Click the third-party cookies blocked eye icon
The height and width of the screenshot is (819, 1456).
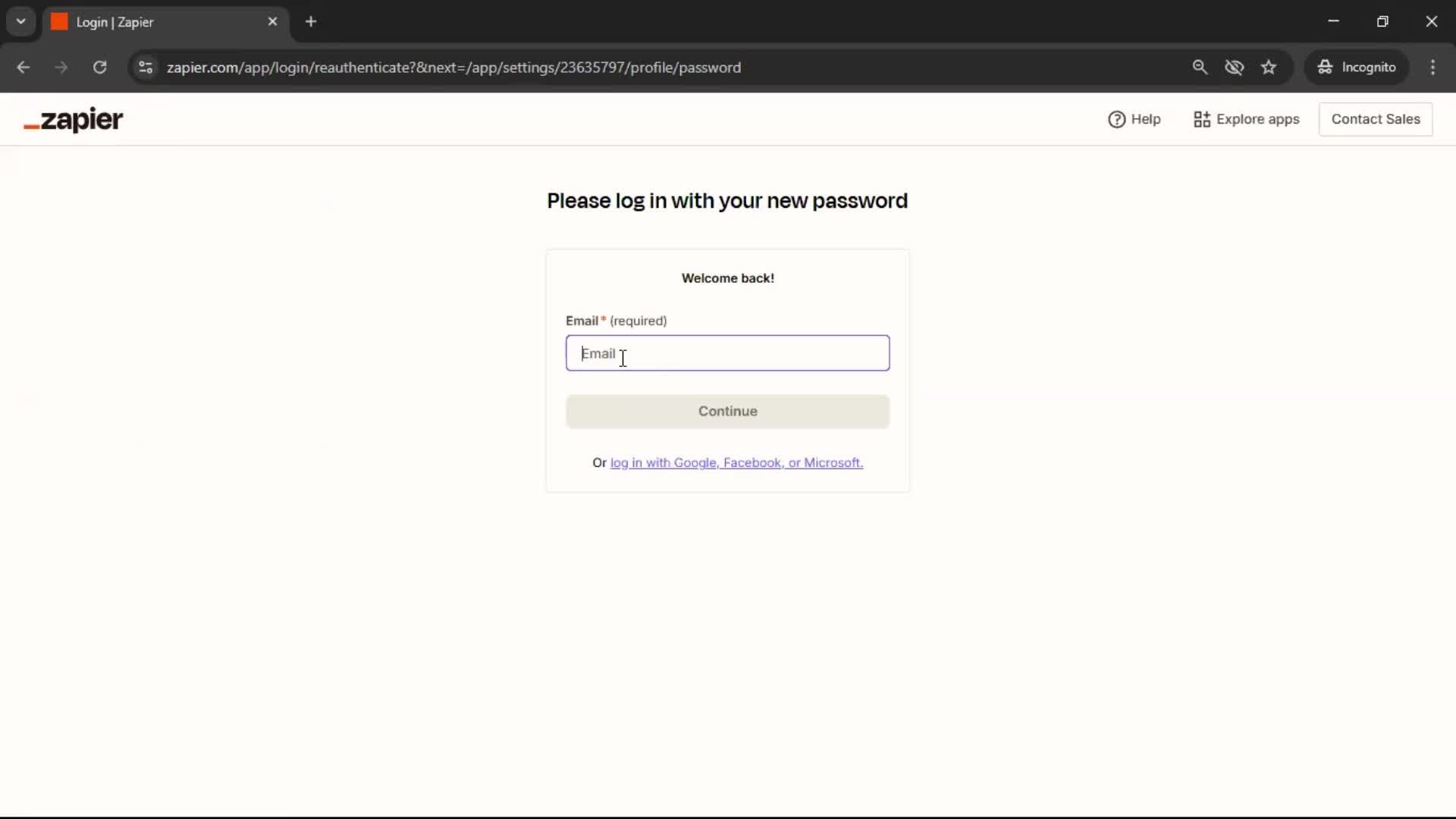click(x=1234, y=67)
